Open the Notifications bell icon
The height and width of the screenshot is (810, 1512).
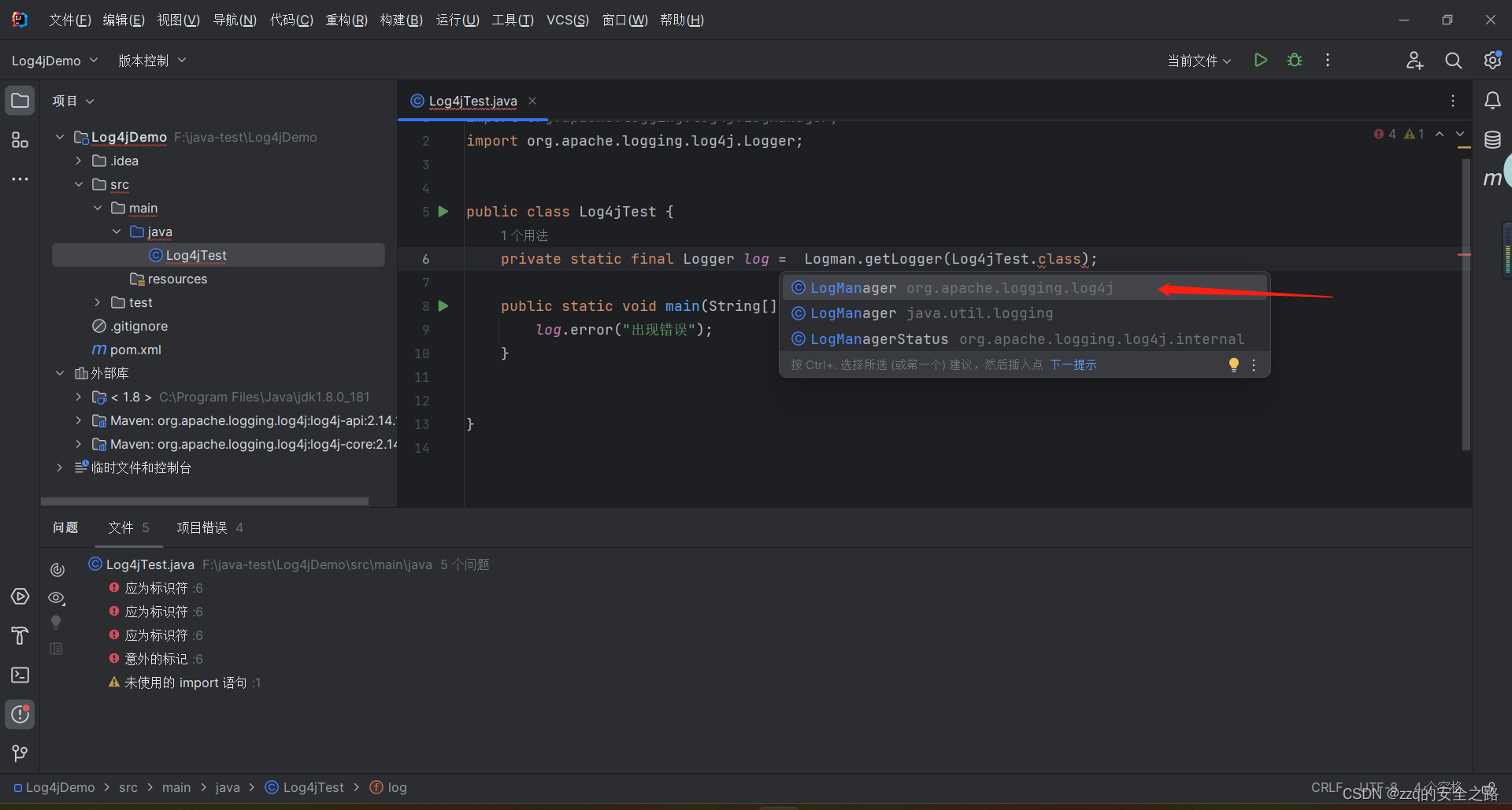(x=1492, y=101)
